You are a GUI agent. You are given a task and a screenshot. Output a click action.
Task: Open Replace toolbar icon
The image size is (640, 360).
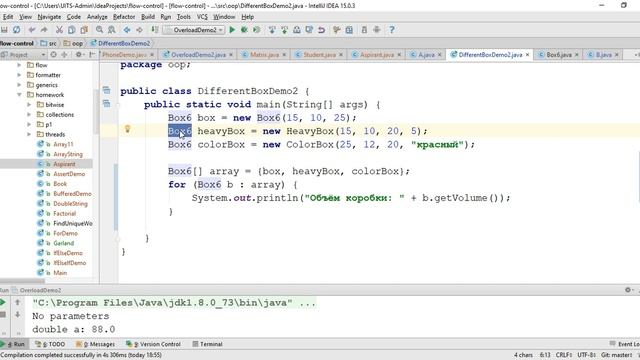click(x=111, y=30)
